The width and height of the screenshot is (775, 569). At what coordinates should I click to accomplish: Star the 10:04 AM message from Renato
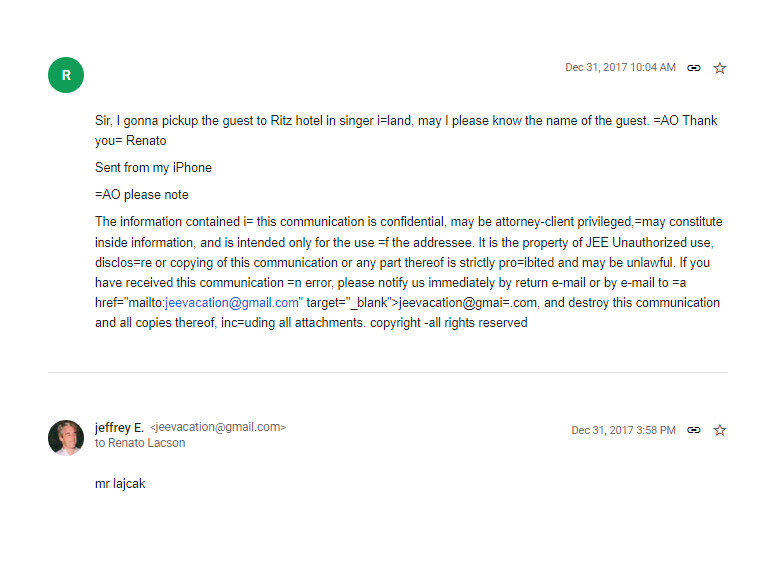[x=720, y=68]
